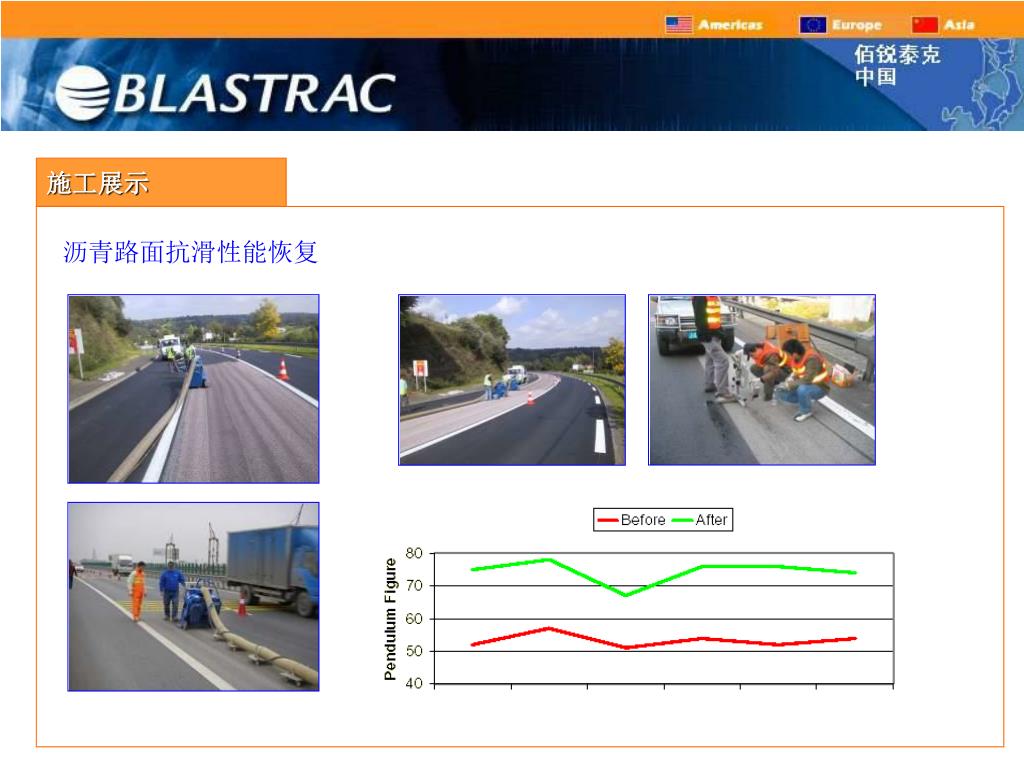This screenshot has width=1024, height=768.
Task: Open the Europe region link
Action: click(857, 25)
